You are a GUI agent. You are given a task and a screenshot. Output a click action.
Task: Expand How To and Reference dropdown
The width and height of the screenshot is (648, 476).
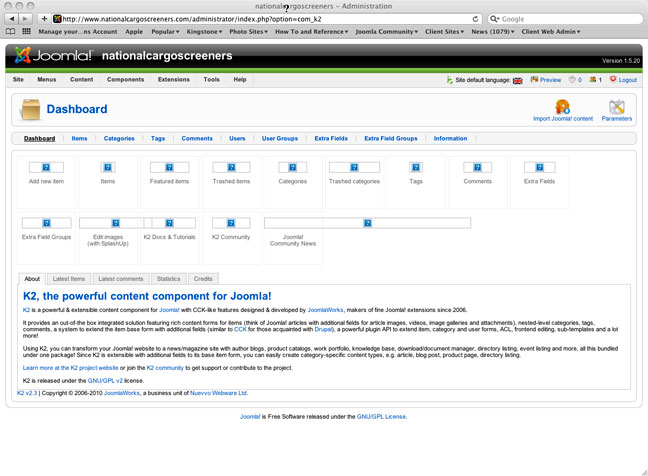312,31
